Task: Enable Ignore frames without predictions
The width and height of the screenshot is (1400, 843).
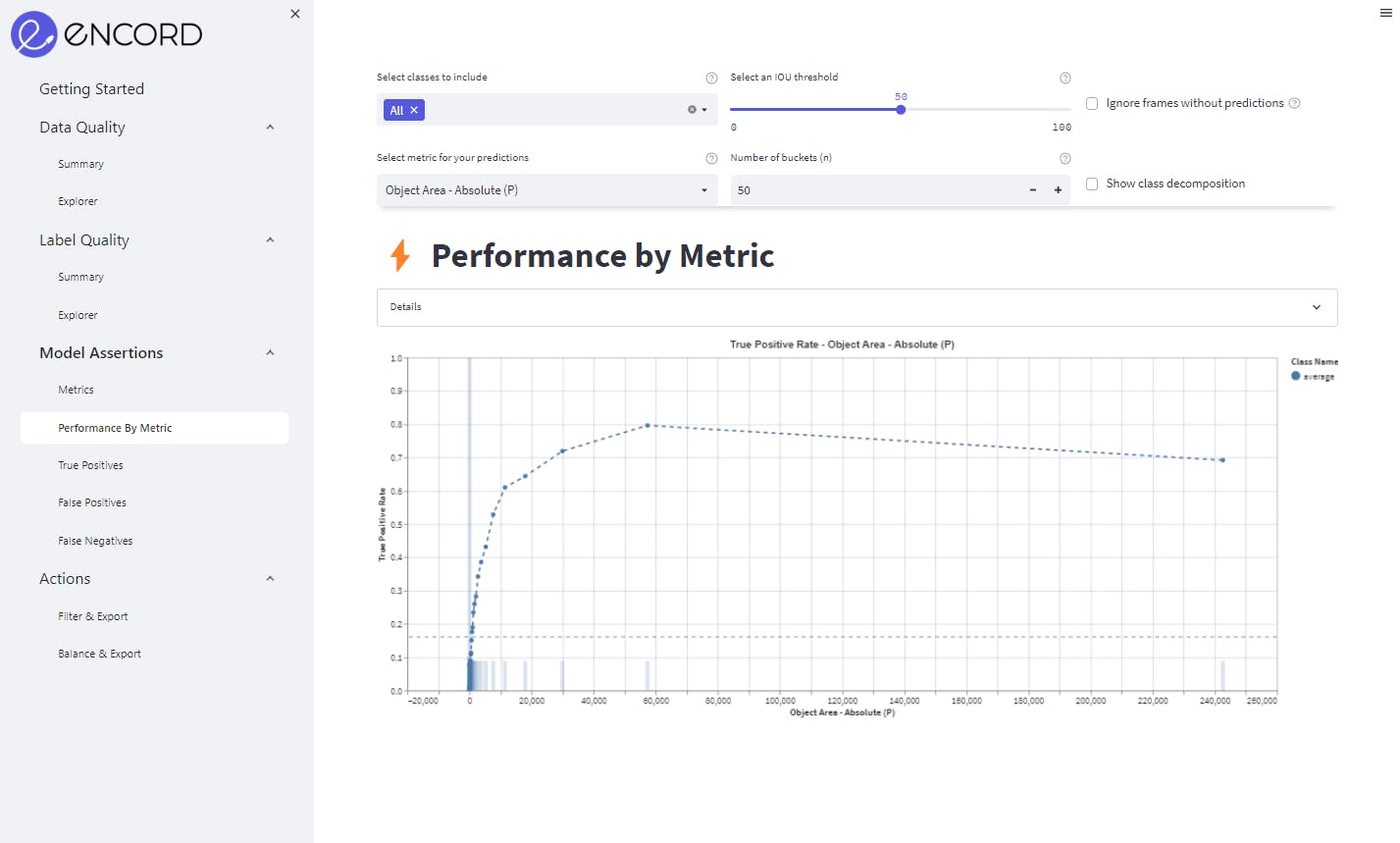Action: 1092,103
